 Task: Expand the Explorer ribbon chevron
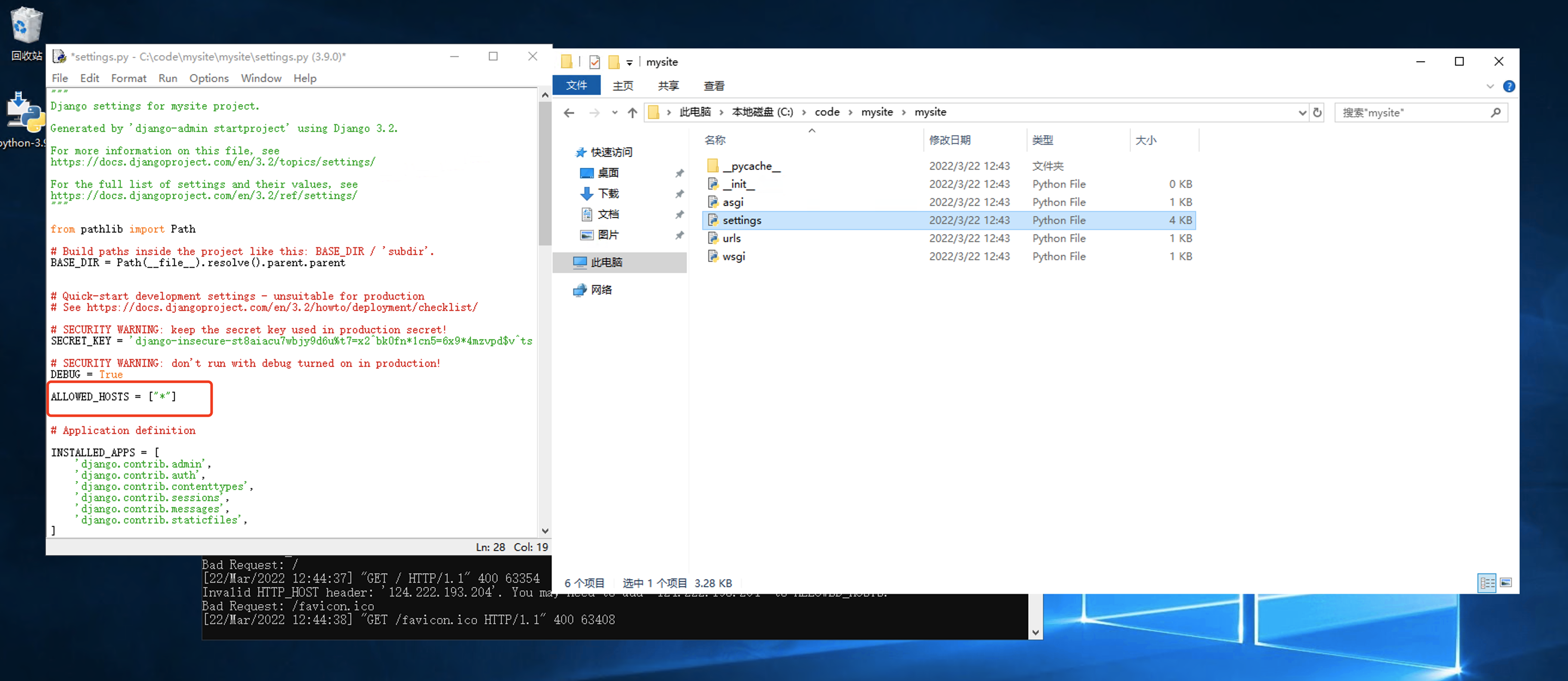[x=1490, y=87]
